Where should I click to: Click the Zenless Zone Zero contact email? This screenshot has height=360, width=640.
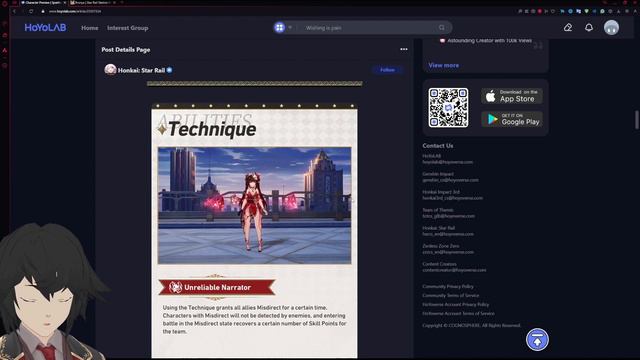tap(448, 252)
